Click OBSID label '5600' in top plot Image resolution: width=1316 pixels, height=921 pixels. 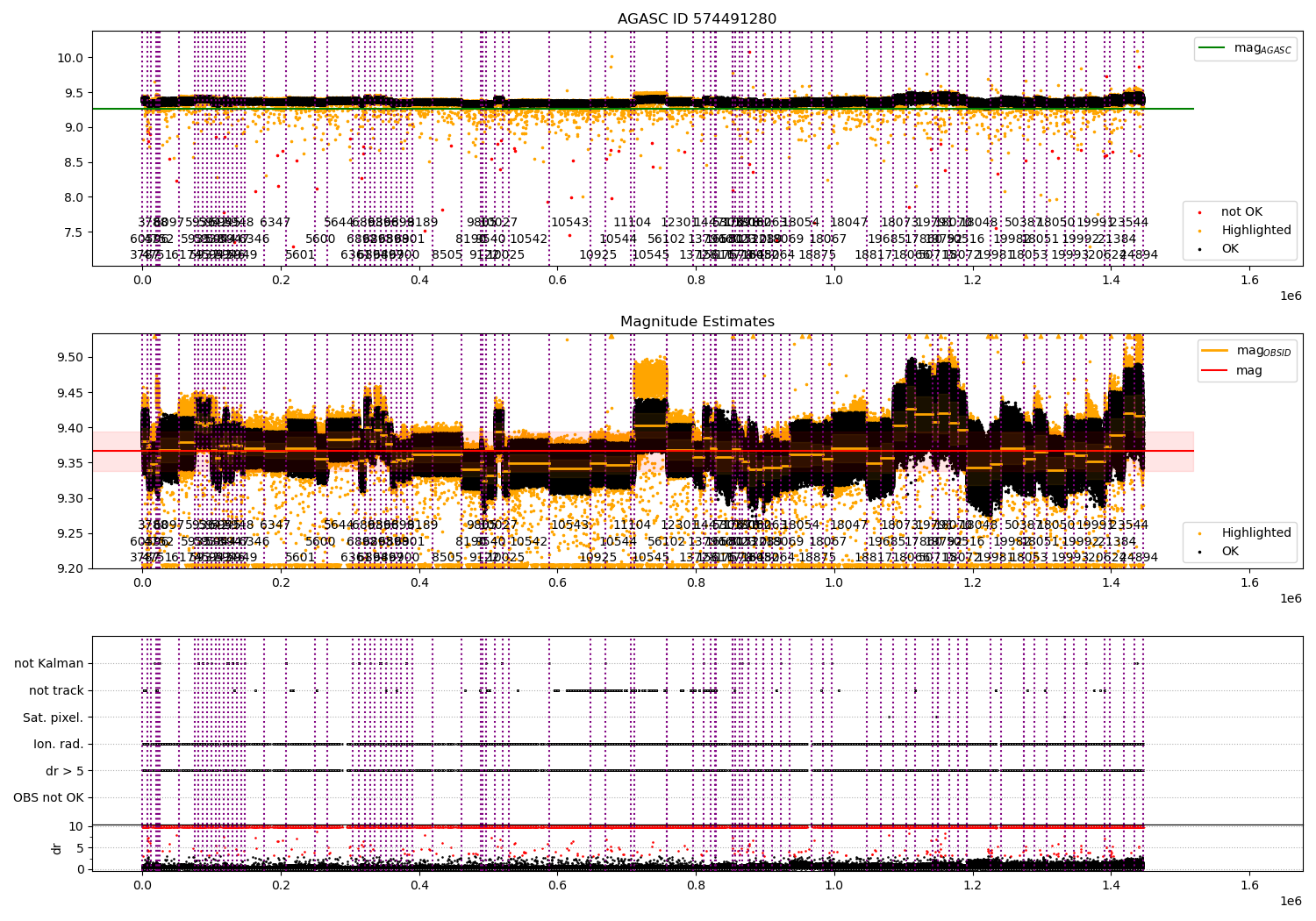click(x=320, y=239)
